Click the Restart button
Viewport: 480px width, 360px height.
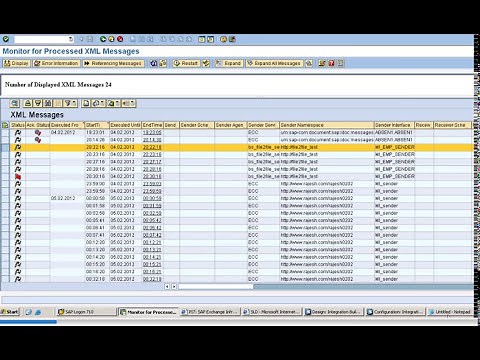[186, 63]
